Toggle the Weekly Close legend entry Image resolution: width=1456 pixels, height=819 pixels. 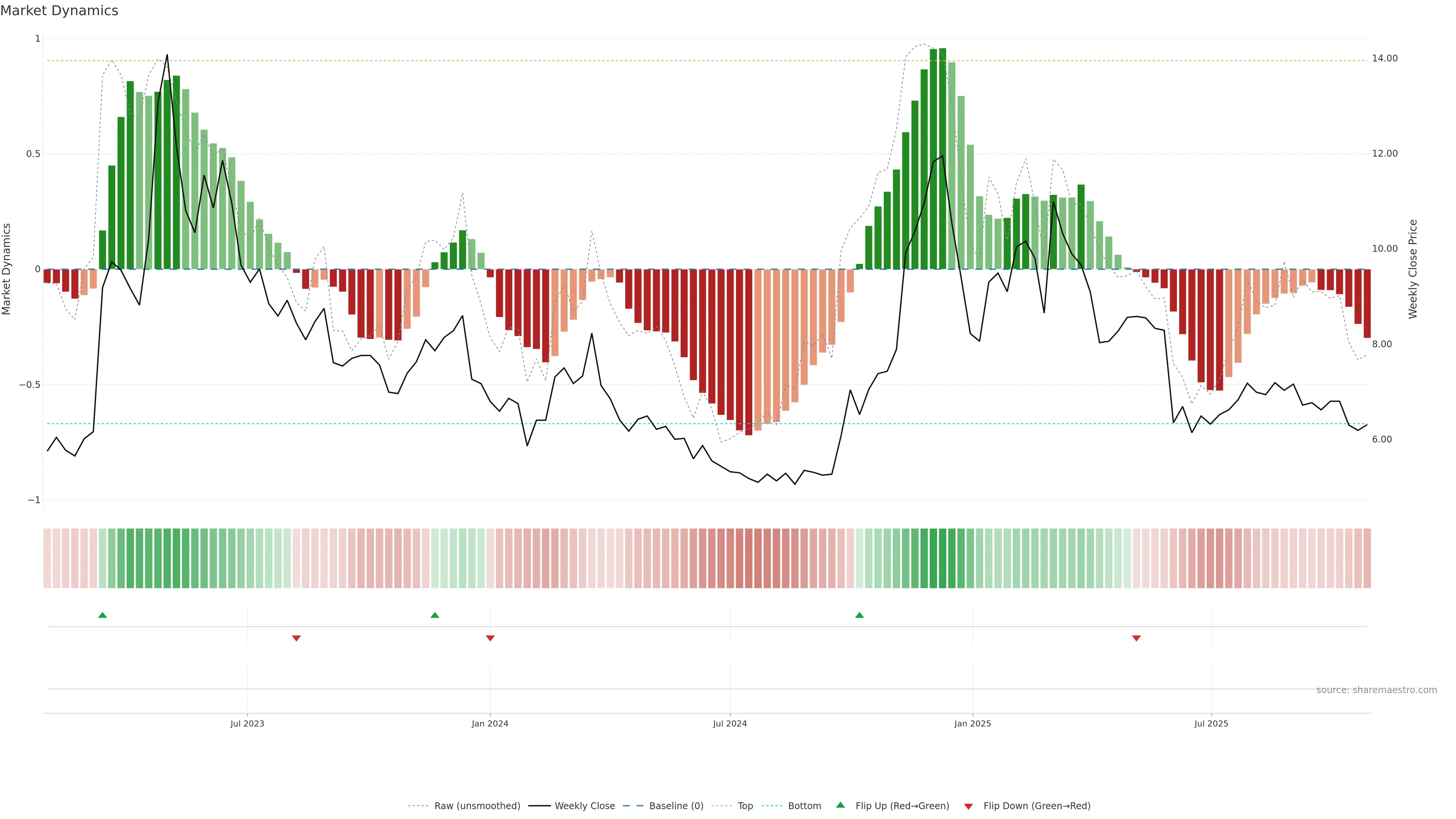(x=584, y=805)
